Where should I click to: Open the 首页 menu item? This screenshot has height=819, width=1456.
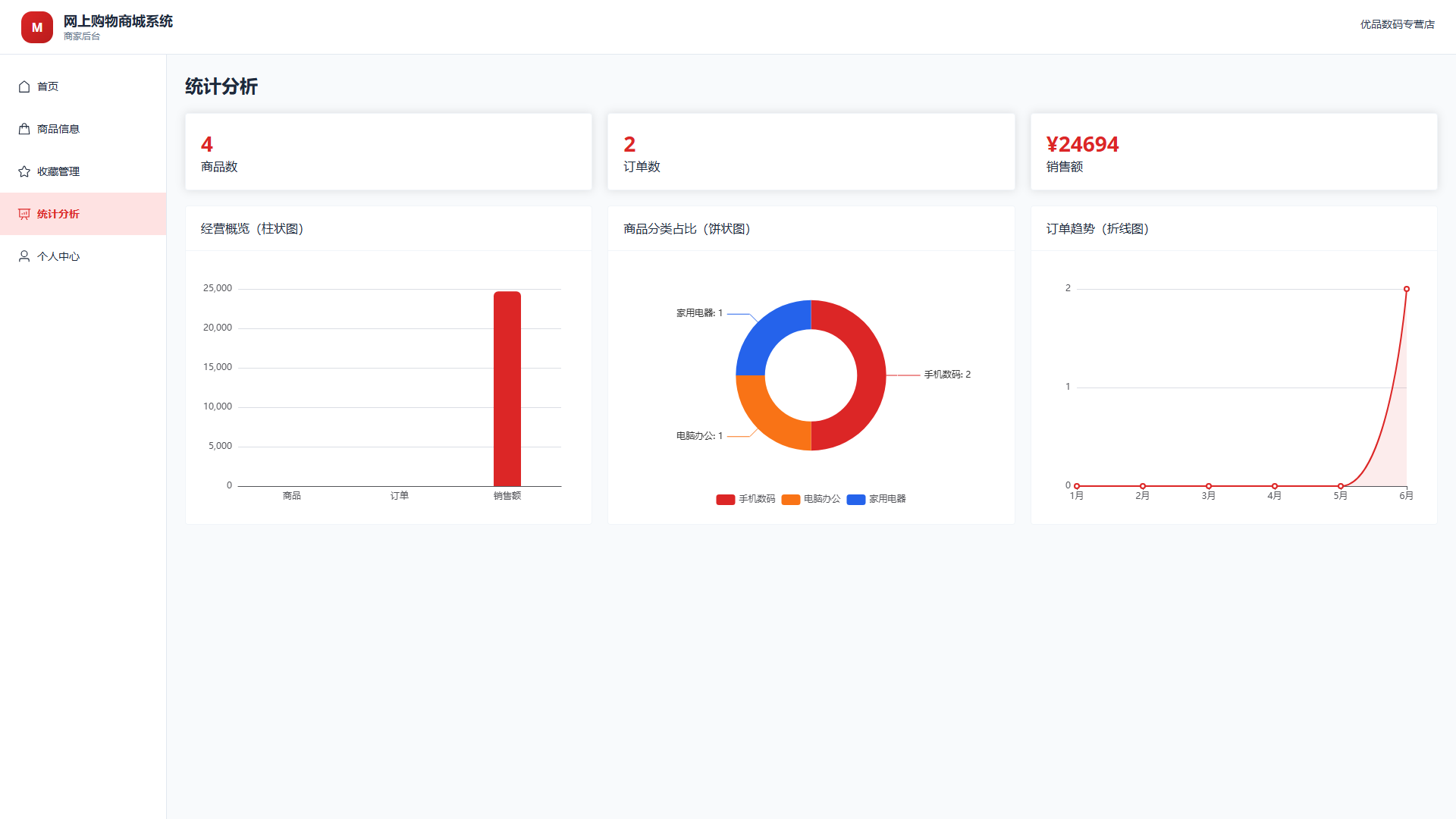[x=83, y=86]
